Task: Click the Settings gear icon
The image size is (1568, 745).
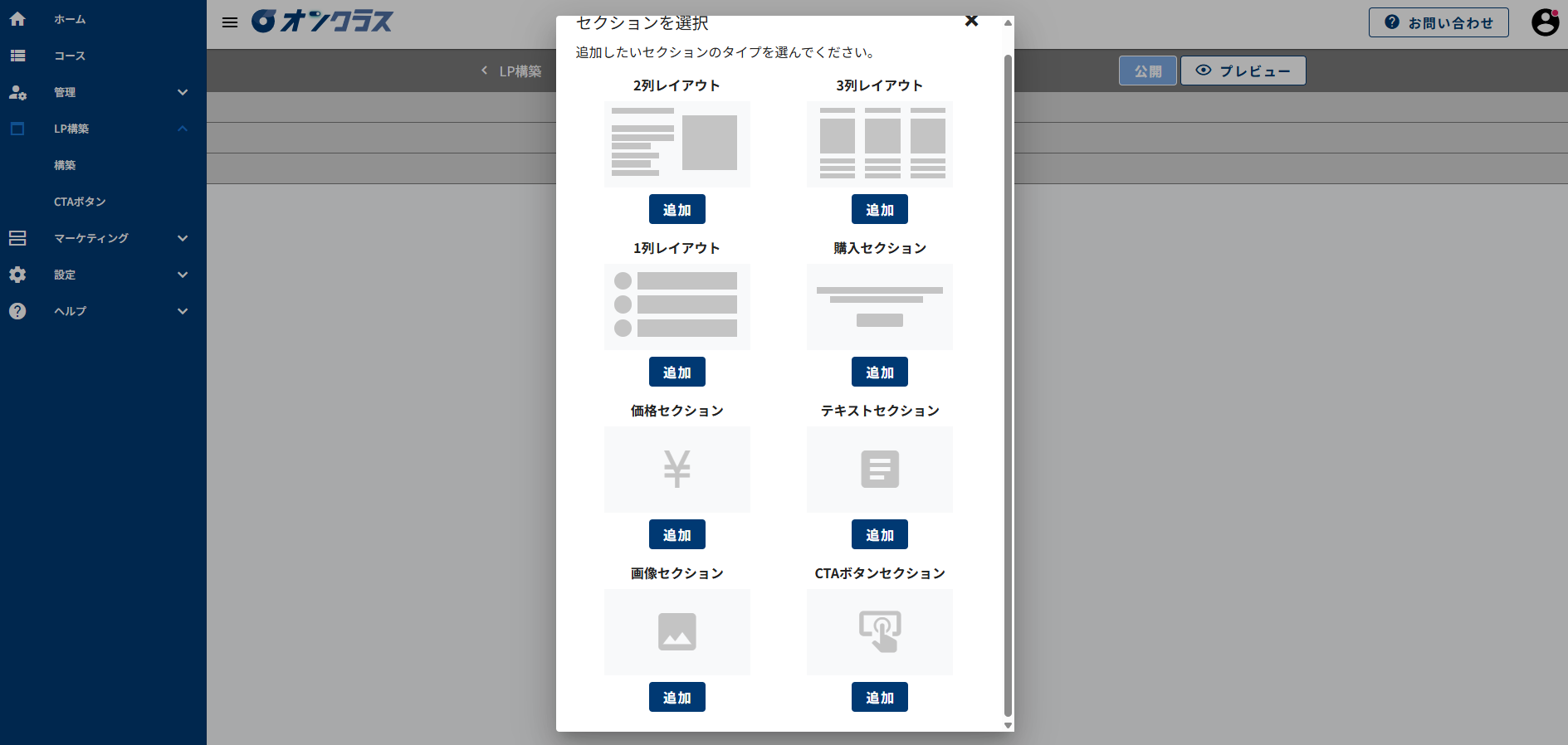Action: click(17, 275)
